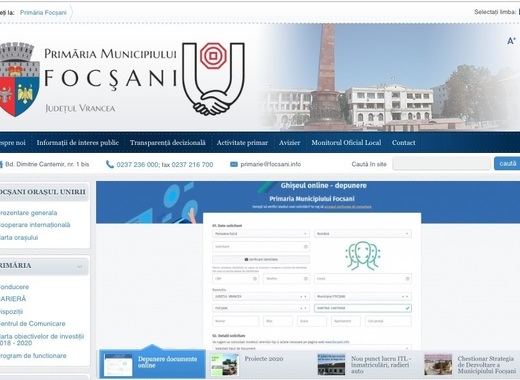Click the Solicitant input field
This screenshot has height=380, width=520.
[x=261, y=247]
